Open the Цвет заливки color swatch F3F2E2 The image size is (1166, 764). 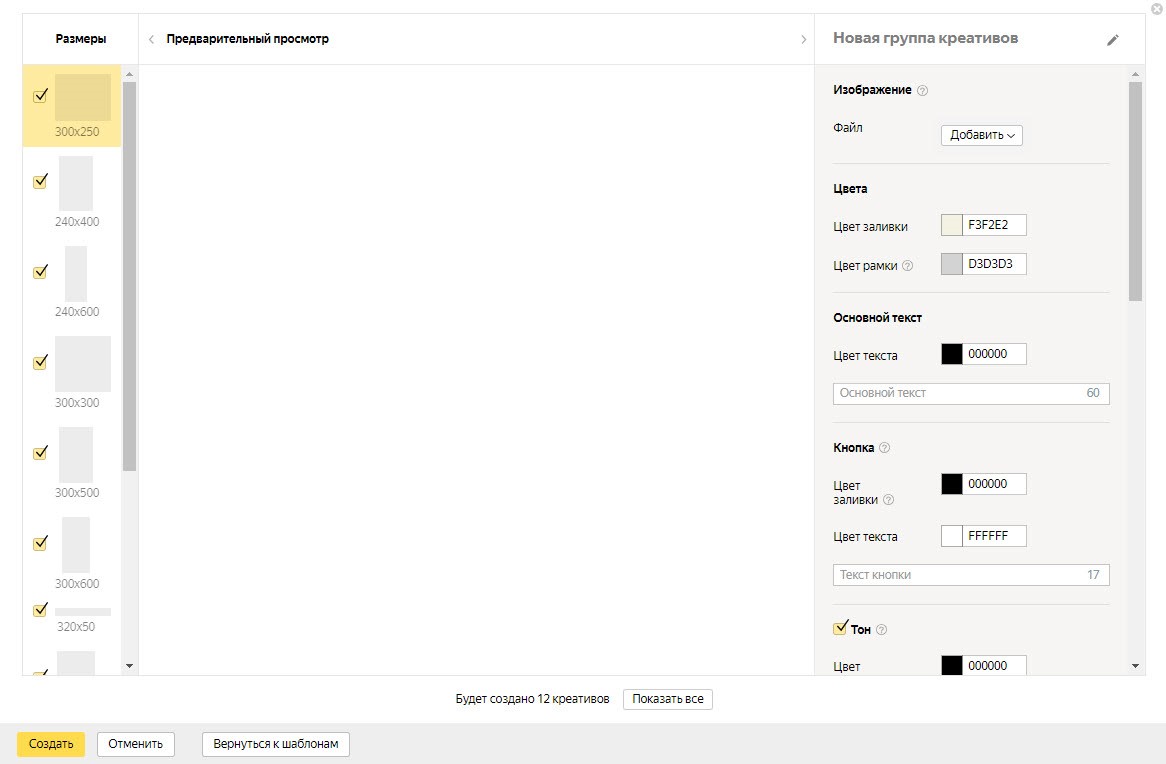pos(952,225)
